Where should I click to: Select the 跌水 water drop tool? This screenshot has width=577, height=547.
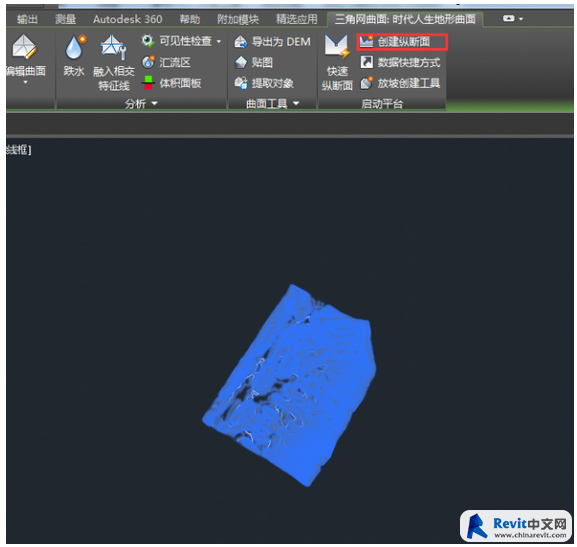[x=74, y=55]
